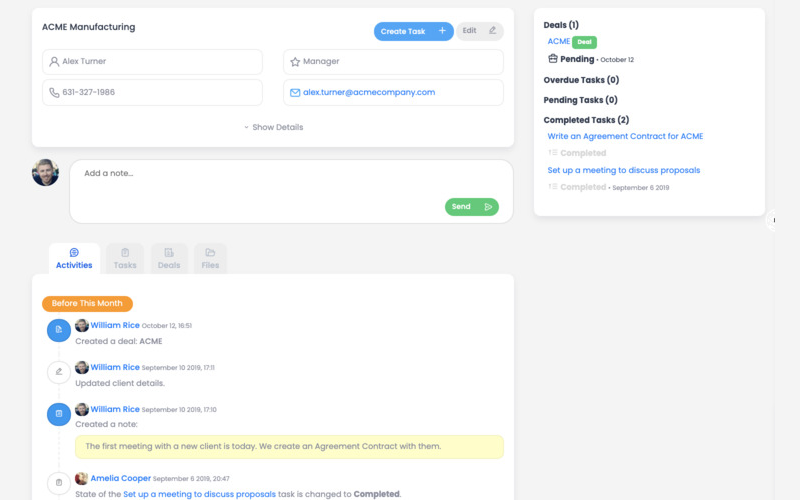Switch to the Deals tab
Viewport: 800px width, 500px height.
(x=169, y=258)
